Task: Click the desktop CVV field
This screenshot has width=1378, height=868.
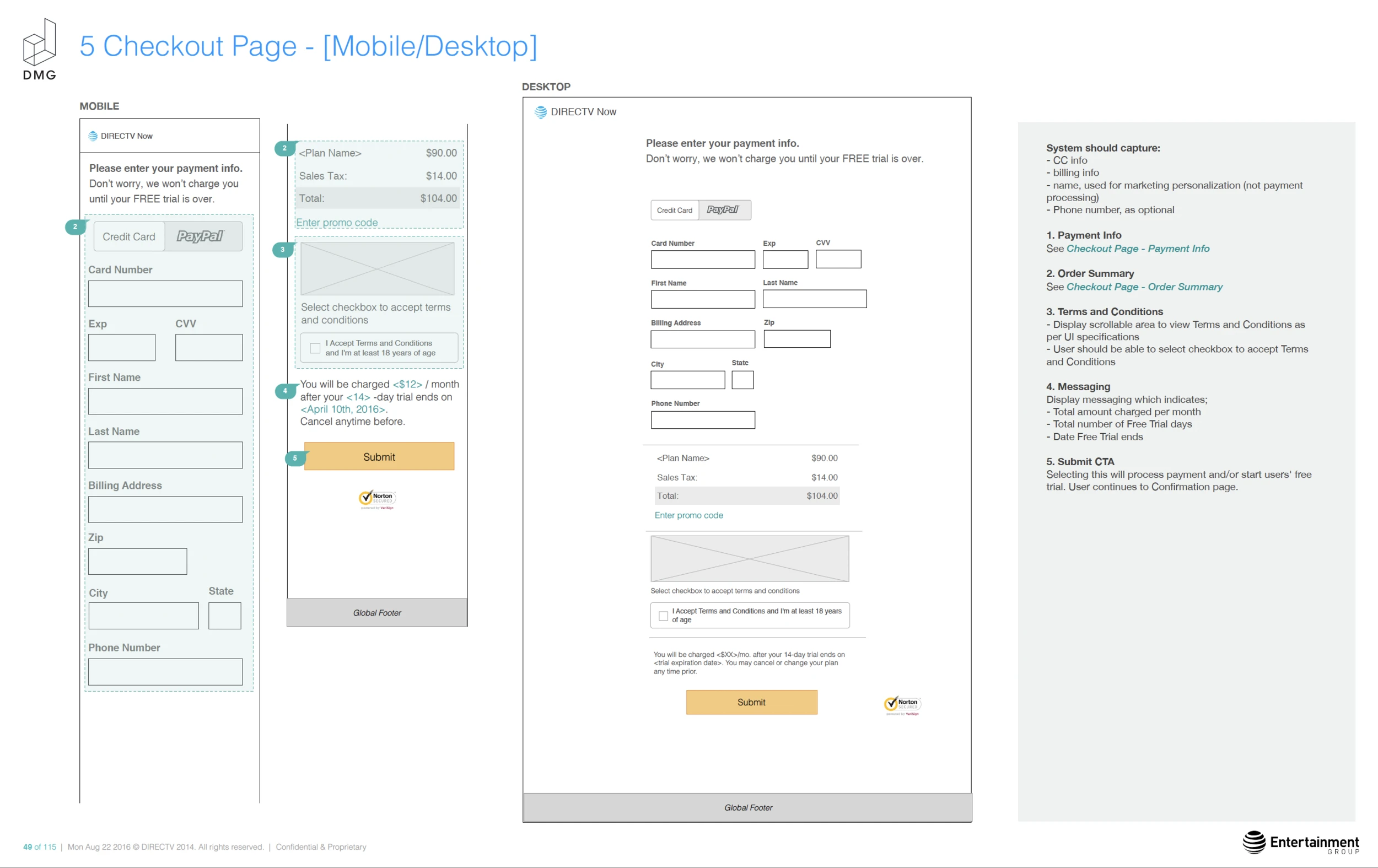Action: (x=839, y=259)
